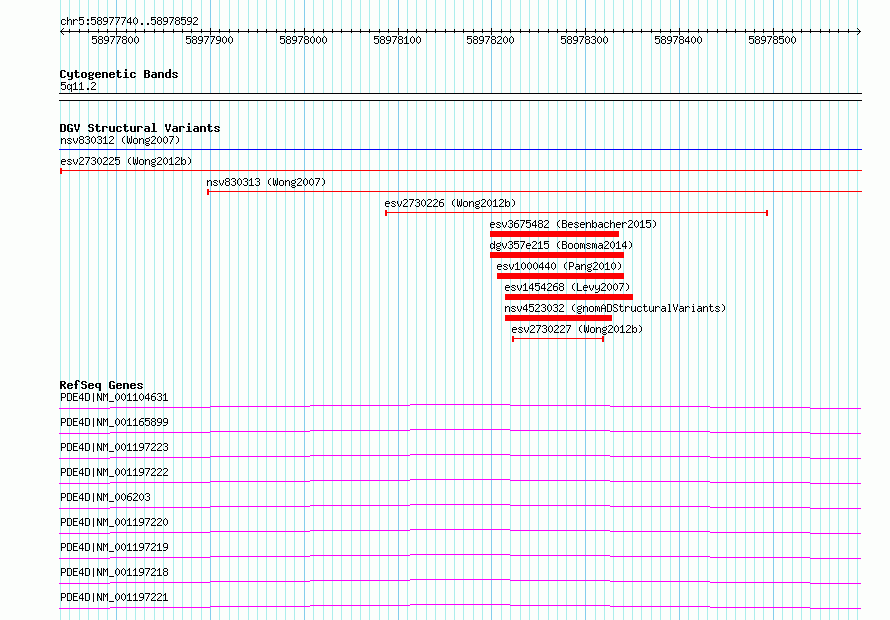The height and width of the screenshot is (620, 890).
Task: Click the 58978000 ruler coordinate
Action: coord(304,40)
